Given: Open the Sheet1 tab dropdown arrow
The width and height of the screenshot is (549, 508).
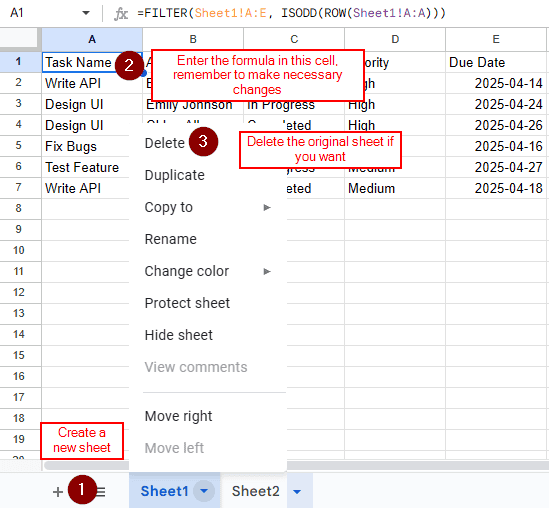Looking at the screenshot, I should 204,491.
